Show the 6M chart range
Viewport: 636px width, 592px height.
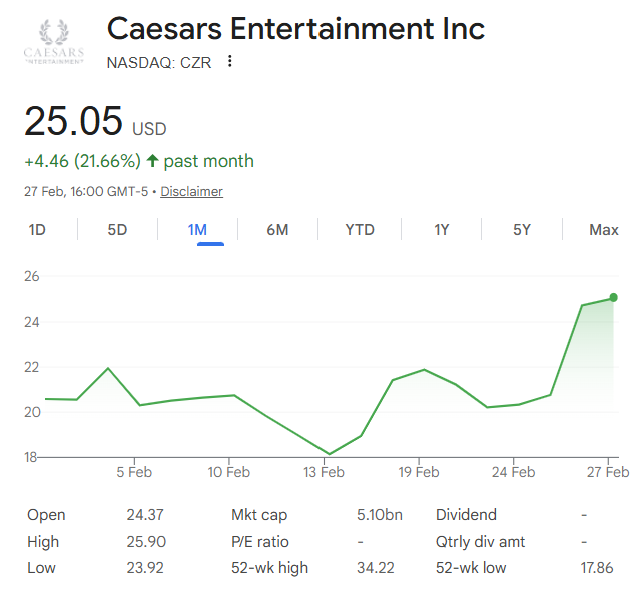[x=277, y=230]
